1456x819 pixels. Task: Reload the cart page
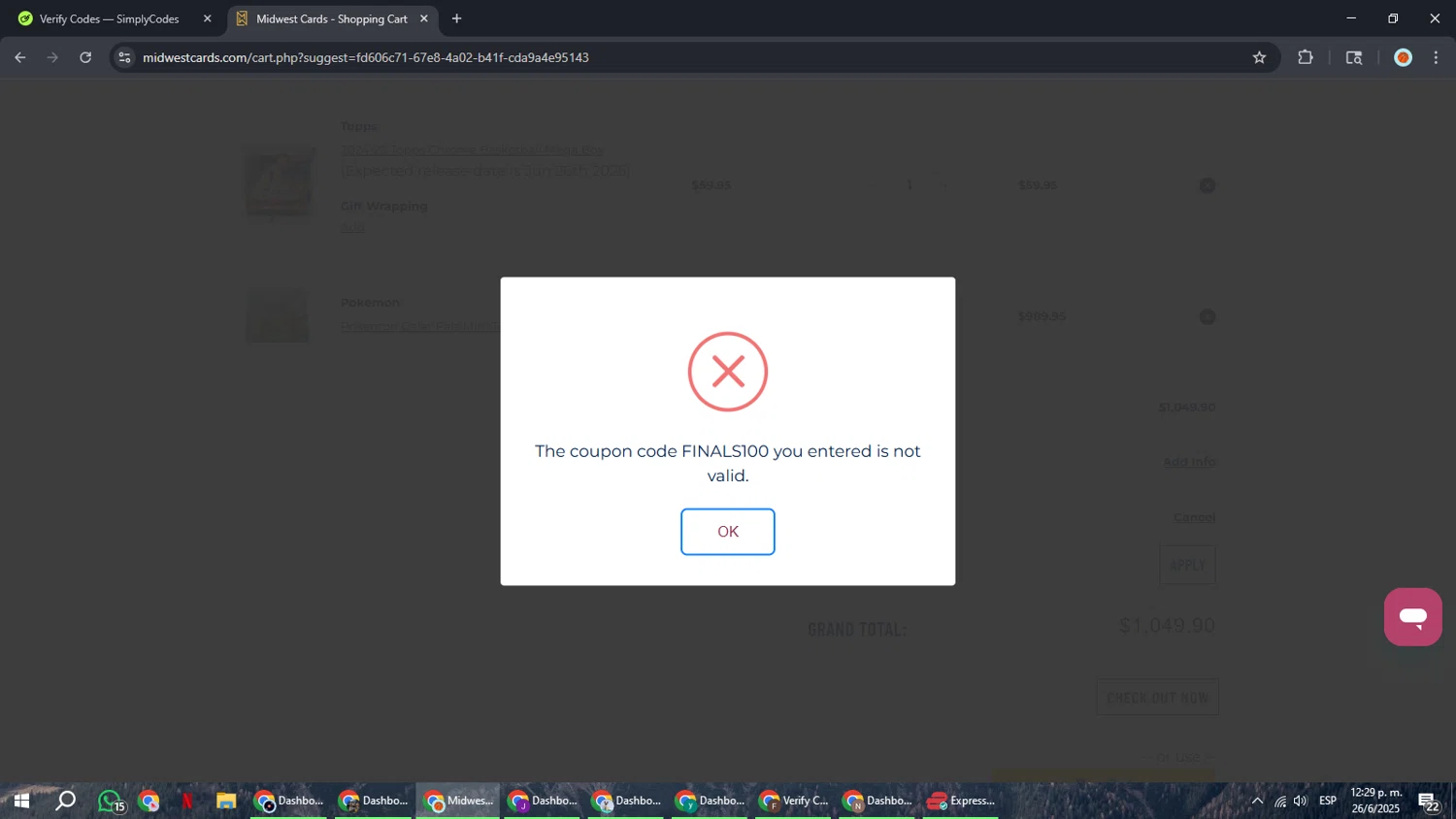click(x=85, y=57)
